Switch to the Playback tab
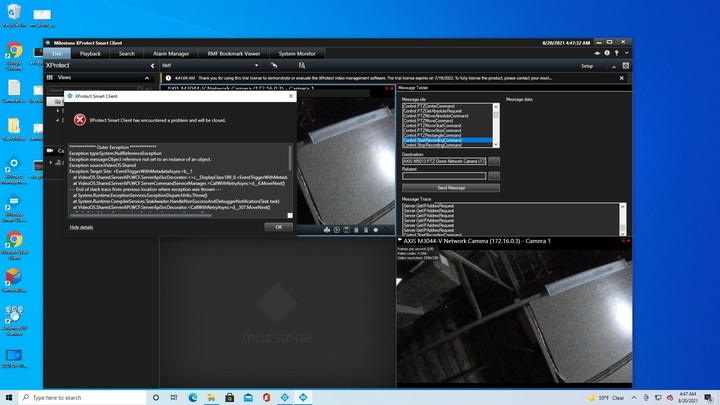720x405 pixels. tap(90, 53)
